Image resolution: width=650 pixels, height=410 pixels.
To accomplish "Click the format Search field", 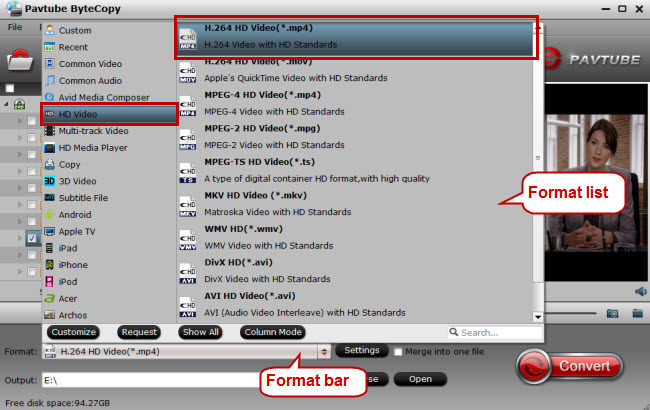I will click(495, 332).
